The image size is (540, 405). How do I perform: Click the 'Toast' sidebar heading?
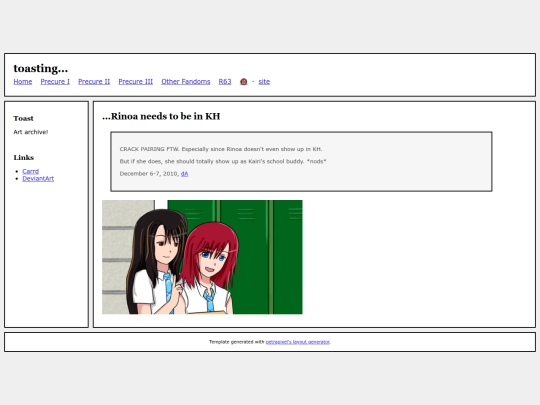(23, 118)
